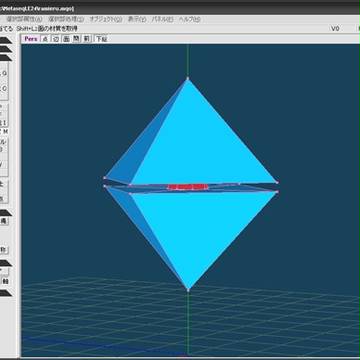Click the V0 vertex count in status bar
Image resolution: width=360 pixels, height=360 pixels.
click(335, 29)
